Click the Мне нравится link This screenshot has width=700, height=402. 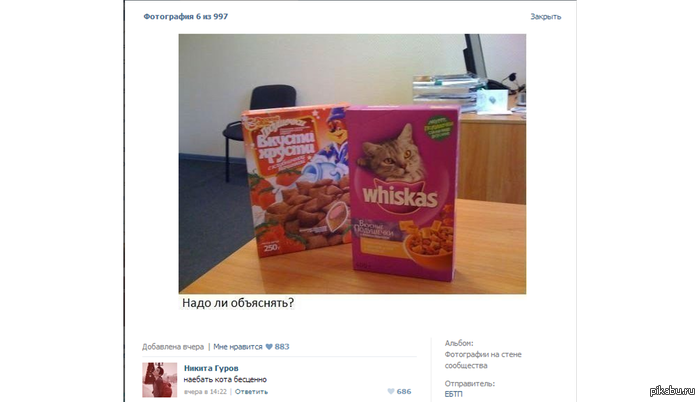click(x=238, y=347)
